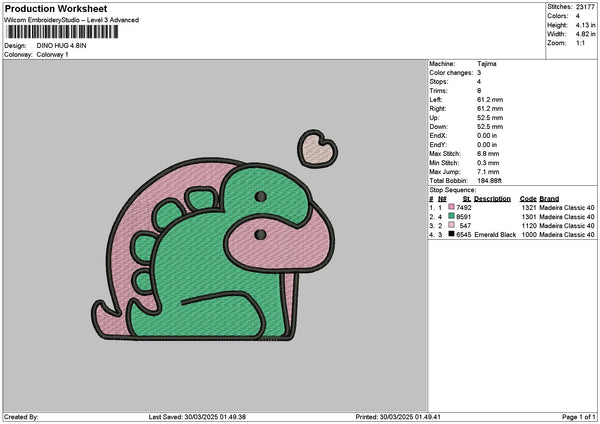Click the Tajima machine value
The width and height of the screenshot is (600, 424).
[x=486, y=64]
